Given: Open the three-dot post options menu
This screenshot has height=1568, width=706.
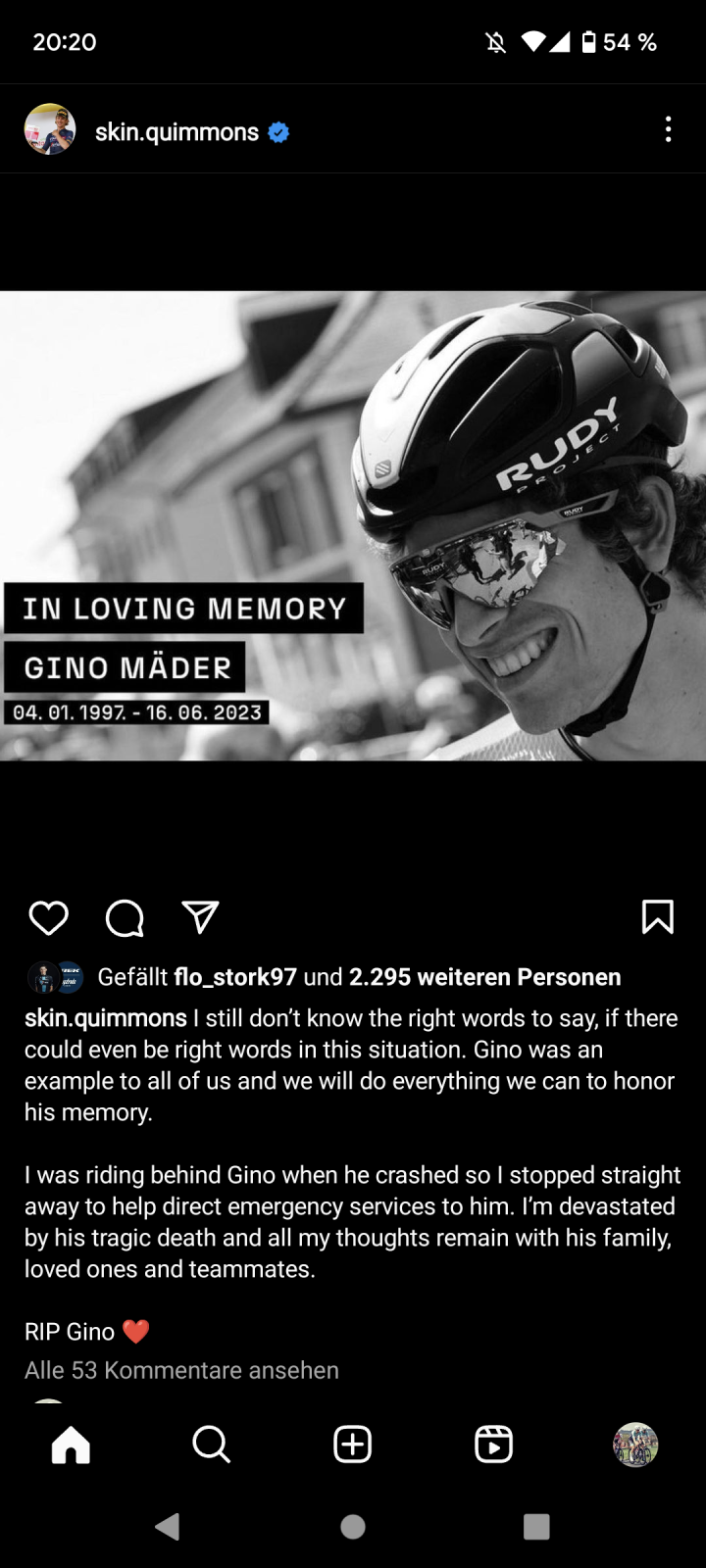Looking at the screenshot, I should (x=668, y=129).
